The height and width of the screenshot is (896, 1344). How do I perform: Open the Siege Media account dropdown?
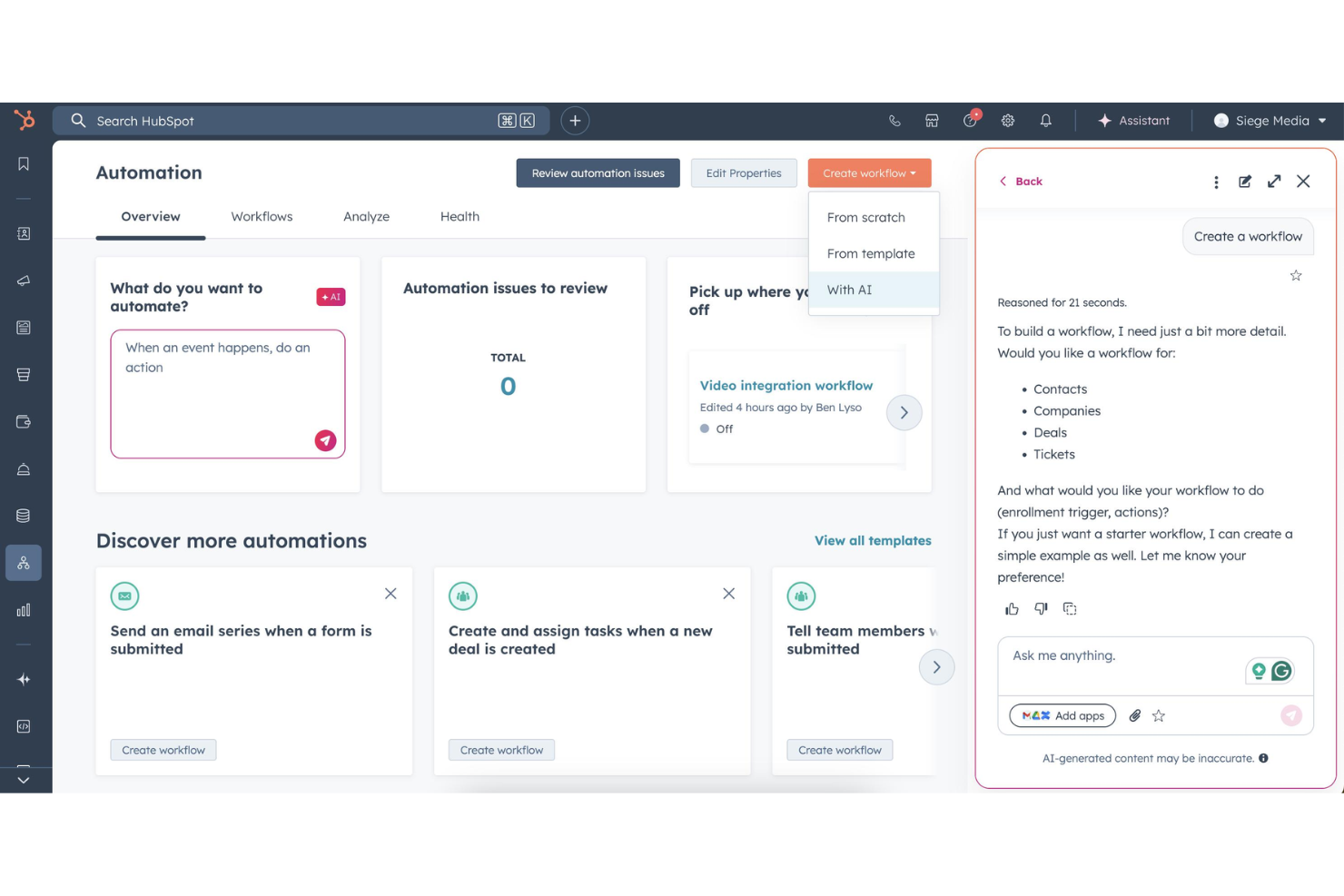[1270, 121]
